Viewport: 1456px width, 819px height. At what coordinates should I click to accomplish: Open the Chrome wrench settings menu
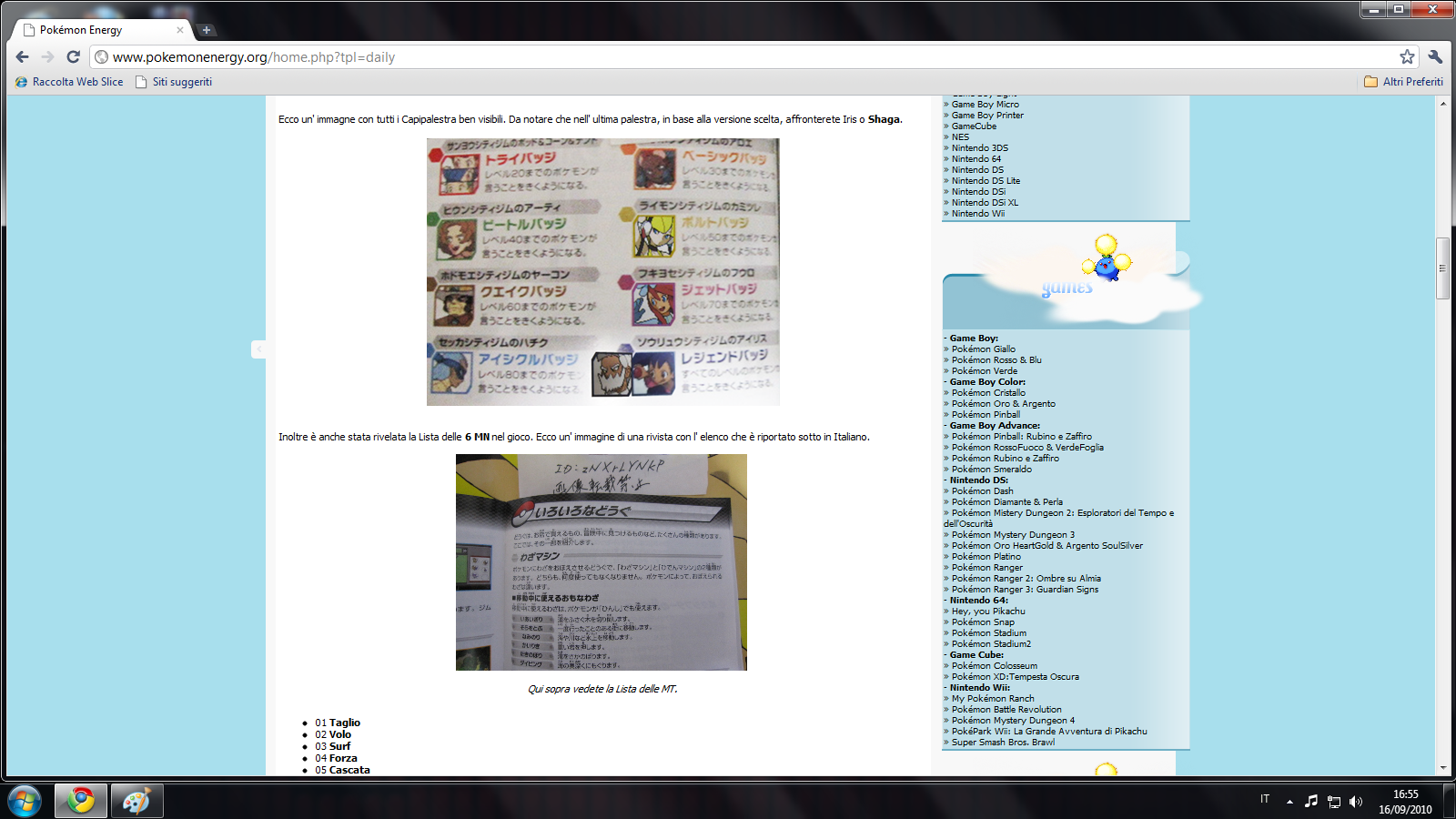pyautogui.click(x=1436, y=56)
